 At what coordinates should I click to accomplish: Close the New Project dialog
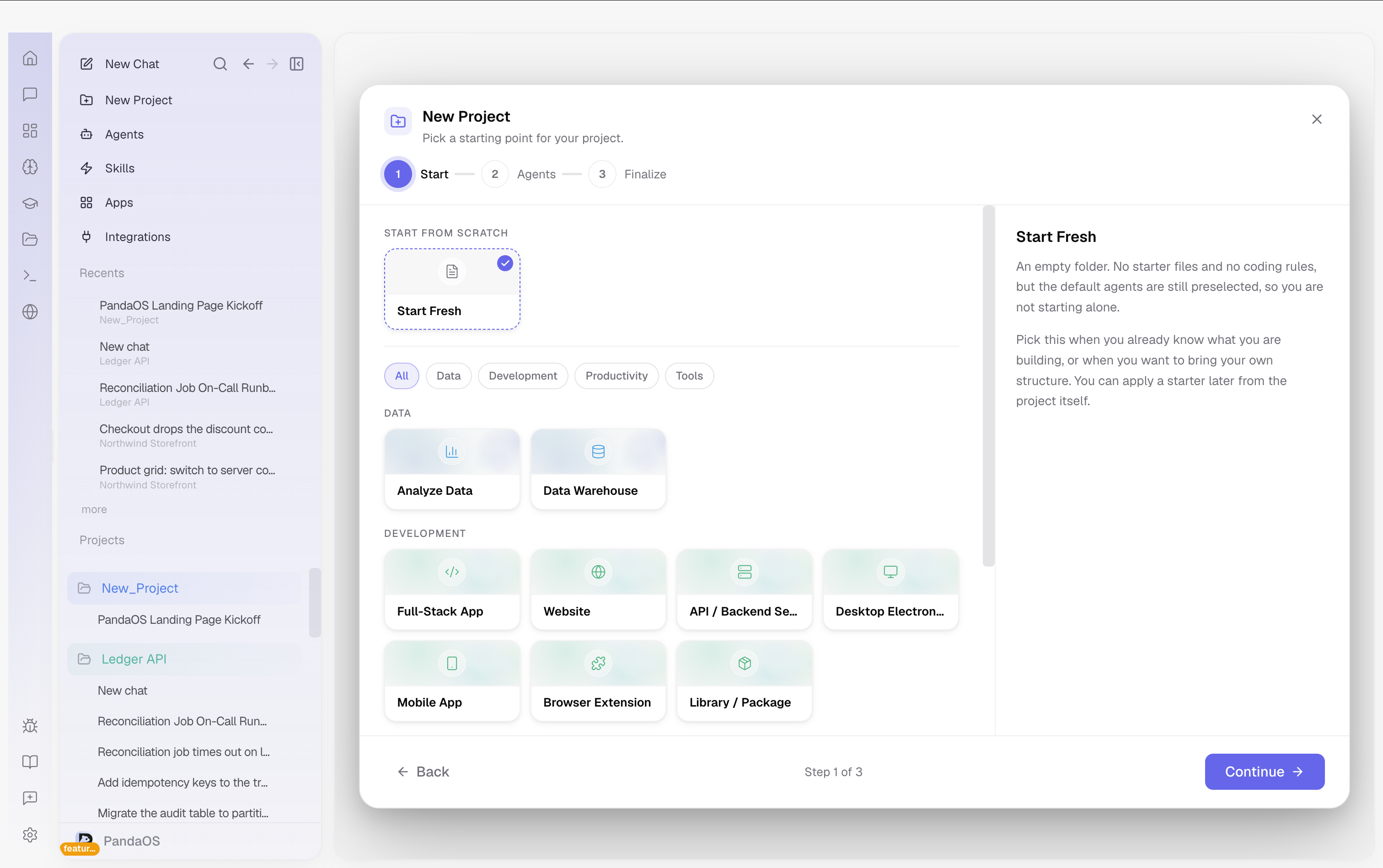(x=1316, y=119)
